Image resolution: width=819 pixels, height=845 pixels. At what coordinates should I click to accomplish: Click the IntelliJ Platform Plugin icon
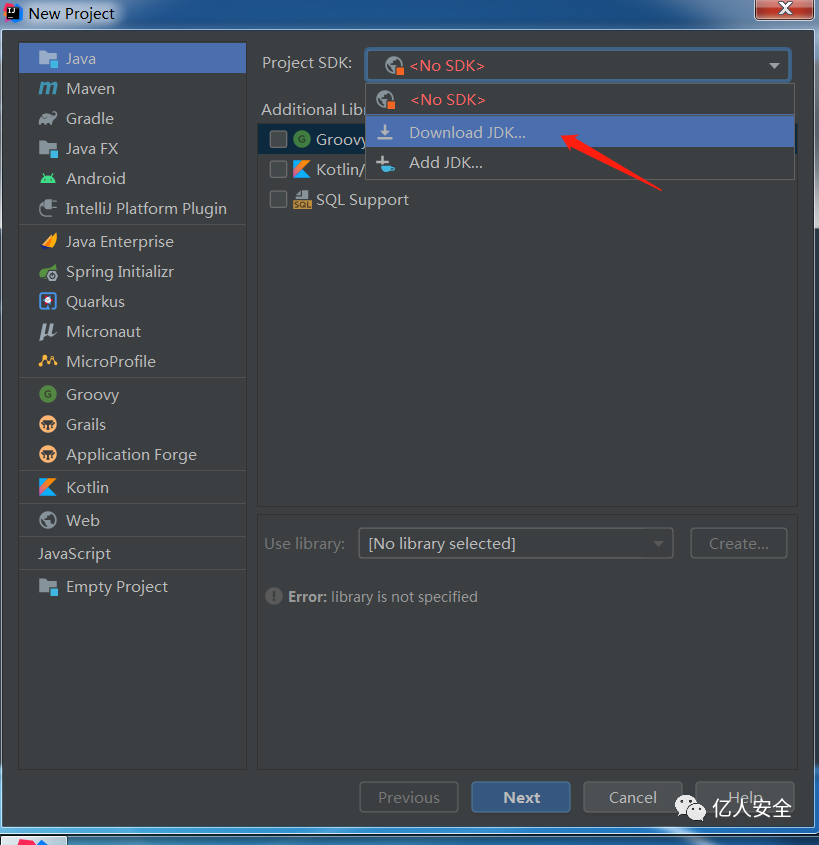click(x=48, y=209)
